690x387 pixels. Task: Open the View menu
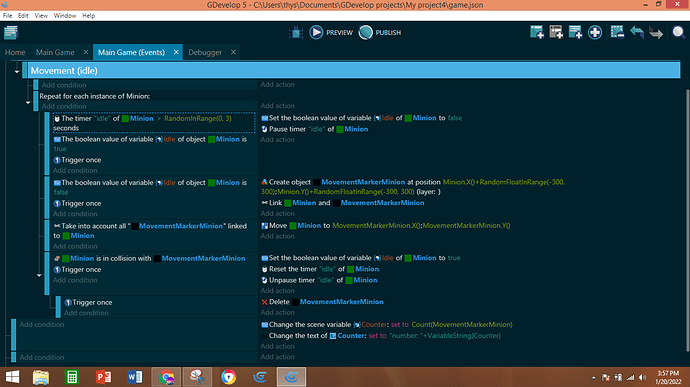coord(41,15)
